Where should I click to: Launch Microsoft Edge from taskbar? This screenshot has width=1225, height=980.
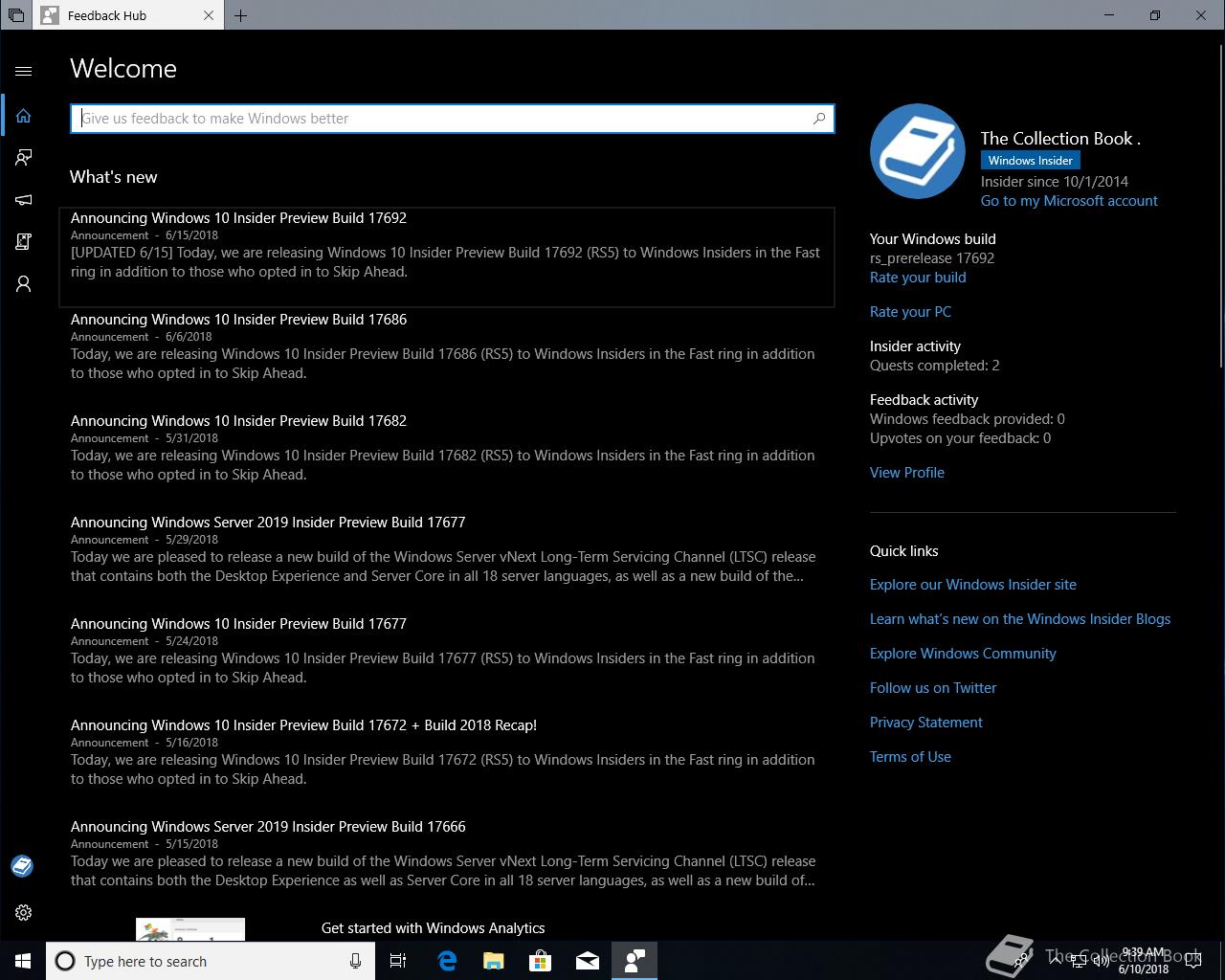pyautogui.click(x=447, y=961)
